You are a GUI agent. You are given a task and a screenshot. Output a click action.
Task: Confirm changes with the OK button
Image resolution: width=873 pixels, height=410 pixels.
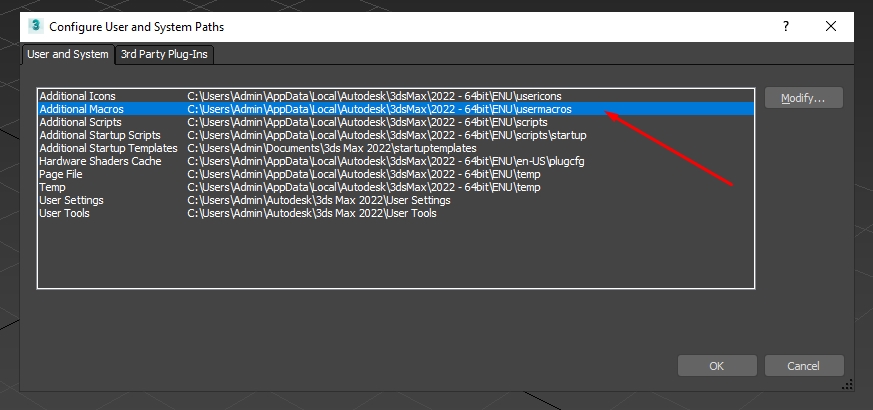click(716, 366)
